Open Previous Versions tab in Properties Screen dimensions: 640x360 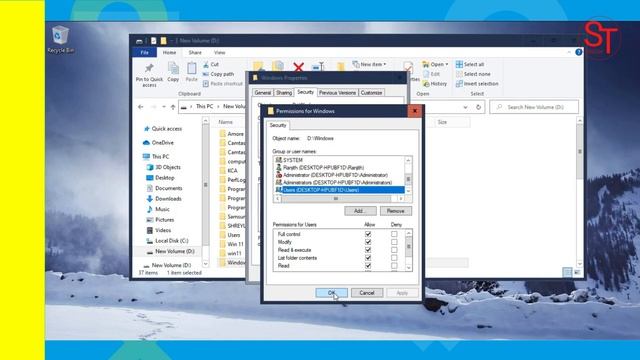338,93
